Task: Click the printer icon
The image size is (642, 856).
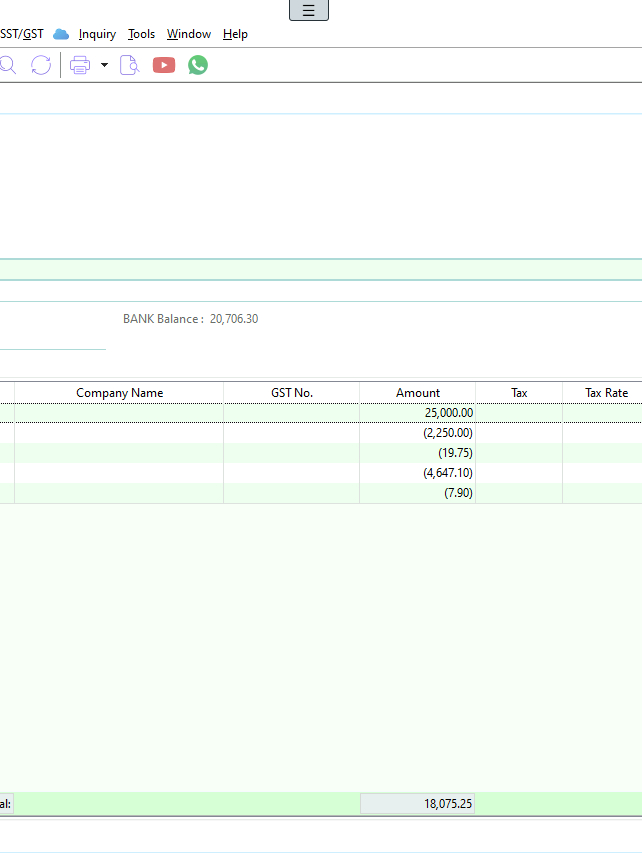Action: 80,65
